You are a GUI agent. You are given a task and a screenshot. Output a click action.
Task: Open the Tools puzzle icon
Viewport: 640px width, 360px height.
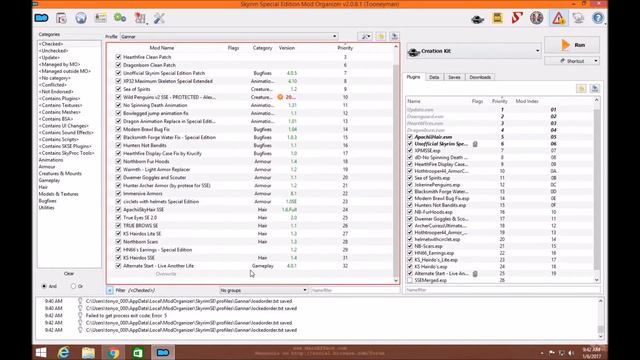[x=140, y=18]
